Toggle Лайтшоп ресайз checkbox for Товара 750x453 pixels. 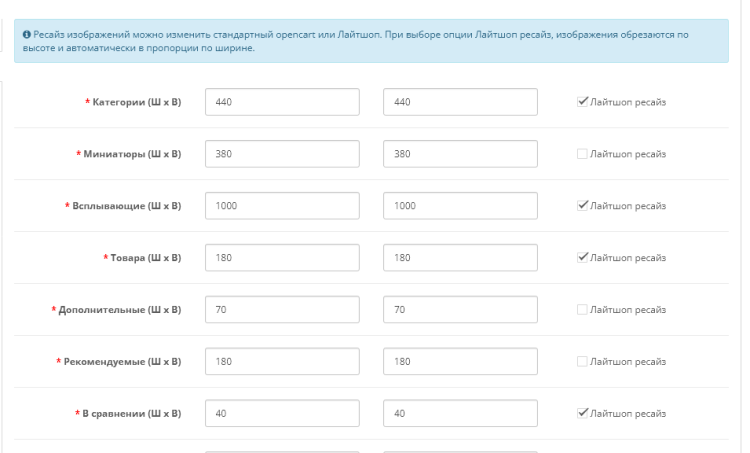pos(582,257)
